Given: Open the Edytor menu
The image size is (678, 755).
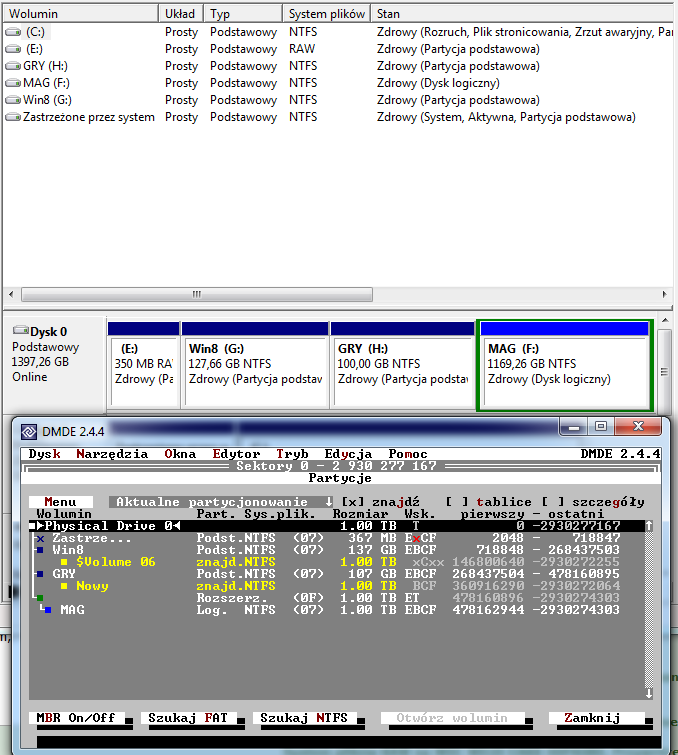Looking at the screenshot, I should pos(236,454).
